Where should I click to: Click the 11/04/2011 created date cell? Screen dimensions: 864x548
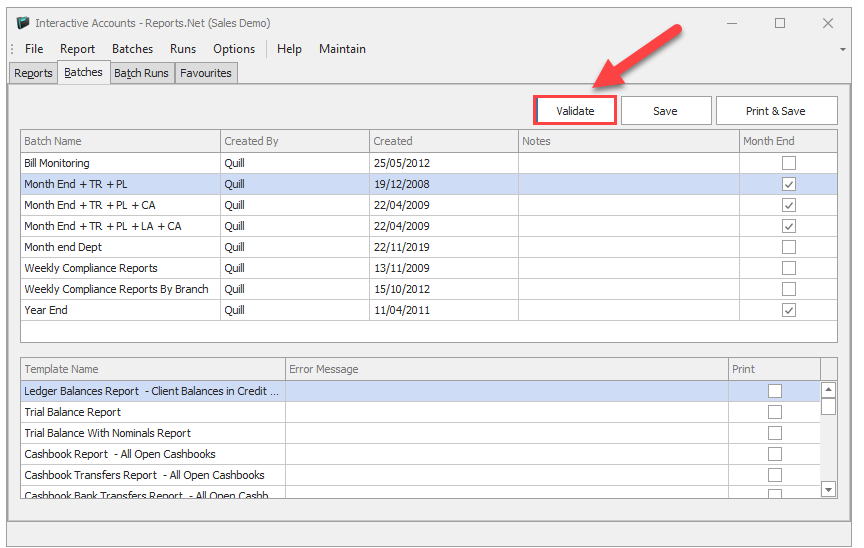(x=444, y=310)
